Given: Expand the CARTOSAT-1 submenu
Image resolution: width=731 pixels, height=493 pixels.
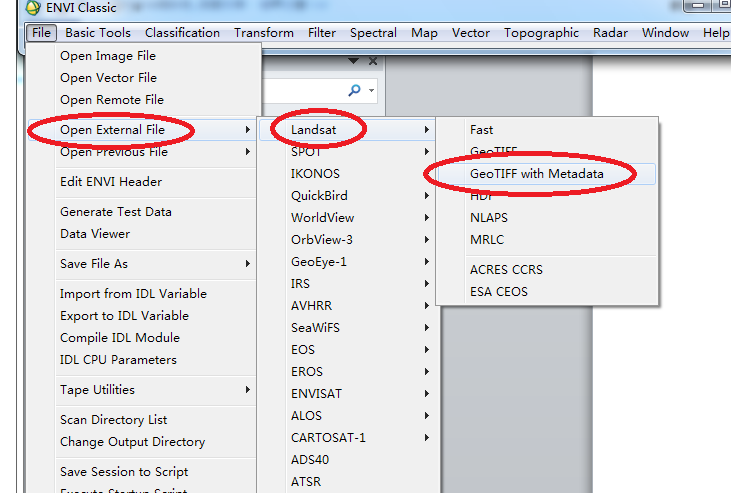Looking at the screenshot, I should [x=347, y=438].
